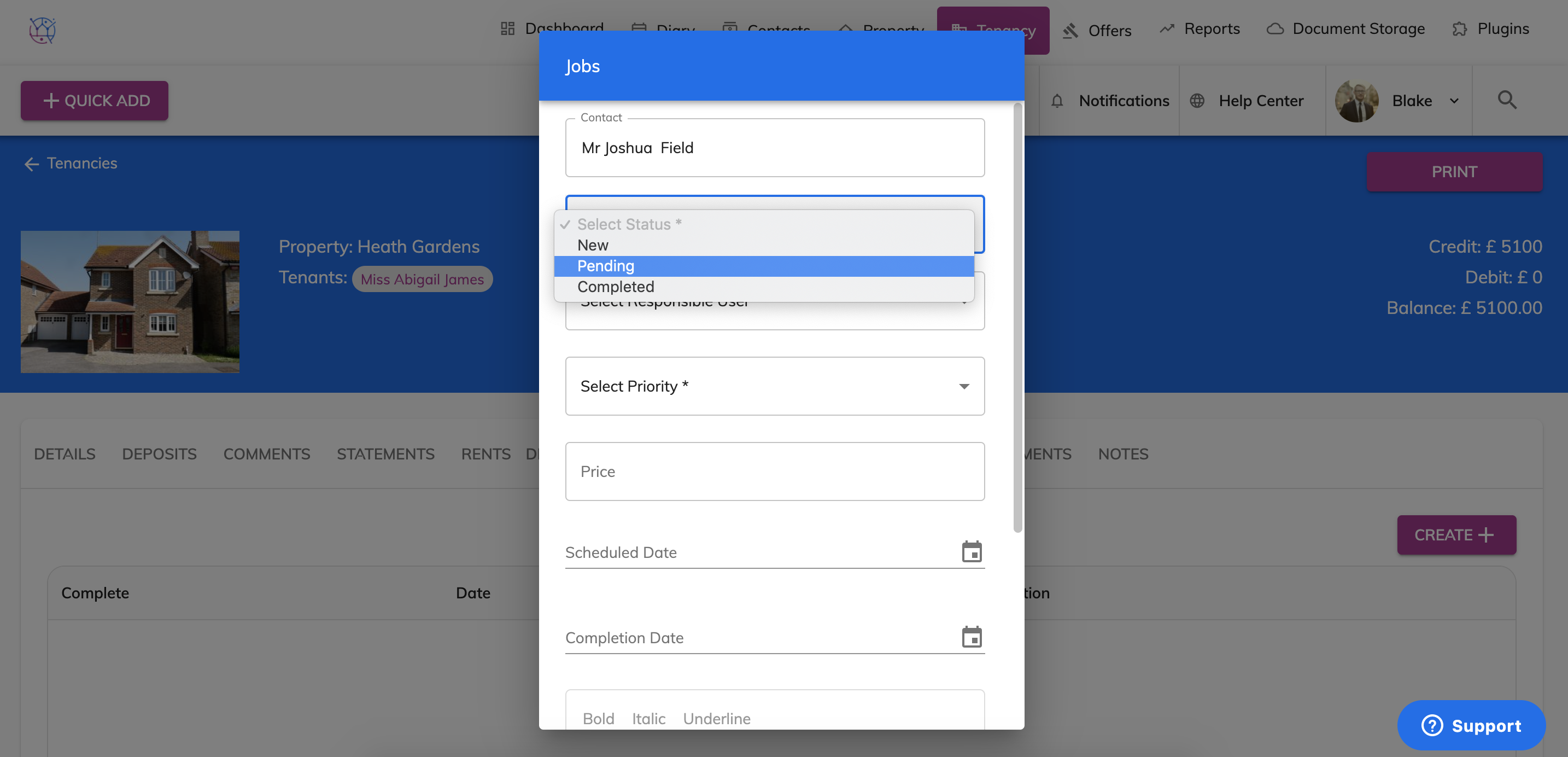The width and height of the screenshot is (1568, 757).
Task: Click the QUICK ADD button
Action: point(95,101)
